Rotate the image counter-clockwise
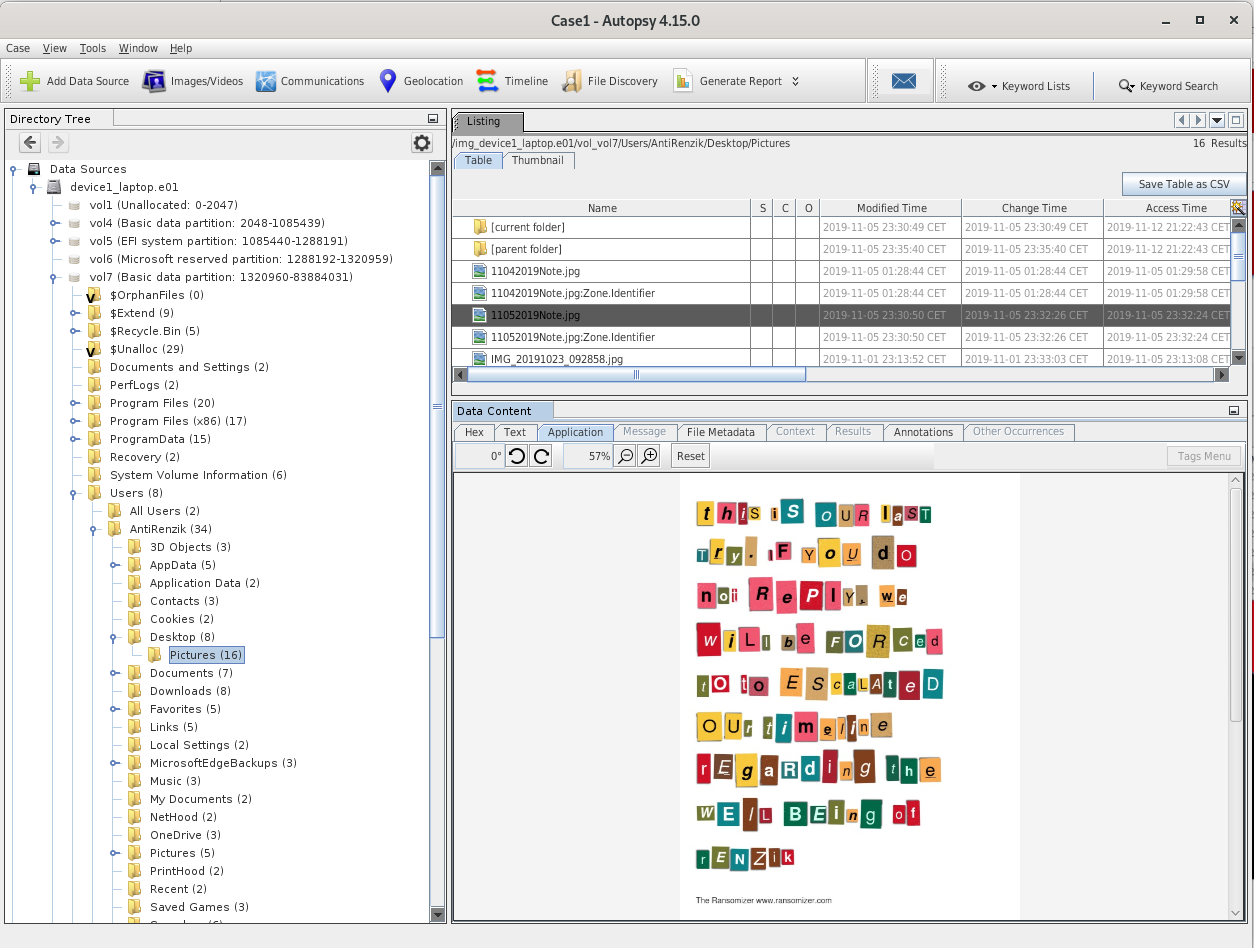Viewport: 1254px width, 948px height. click(x=516, y=456)
